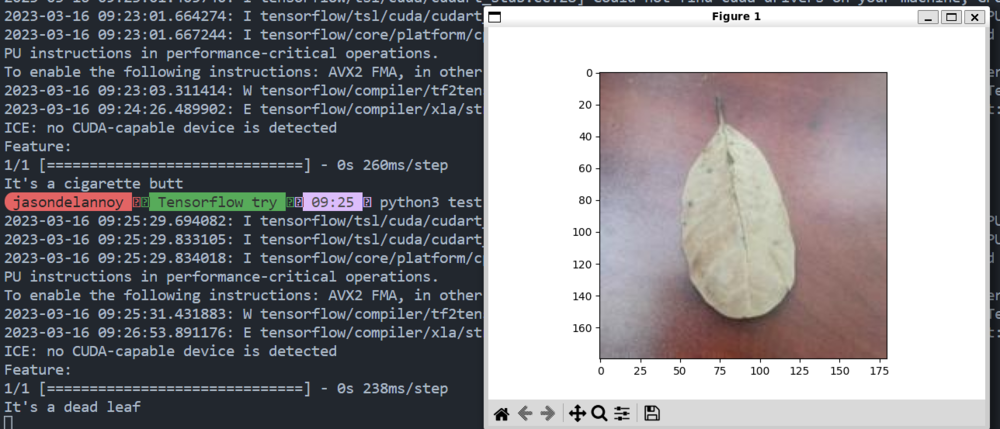
Task: Go forward to next view arrow
Action: pos(547,413)
